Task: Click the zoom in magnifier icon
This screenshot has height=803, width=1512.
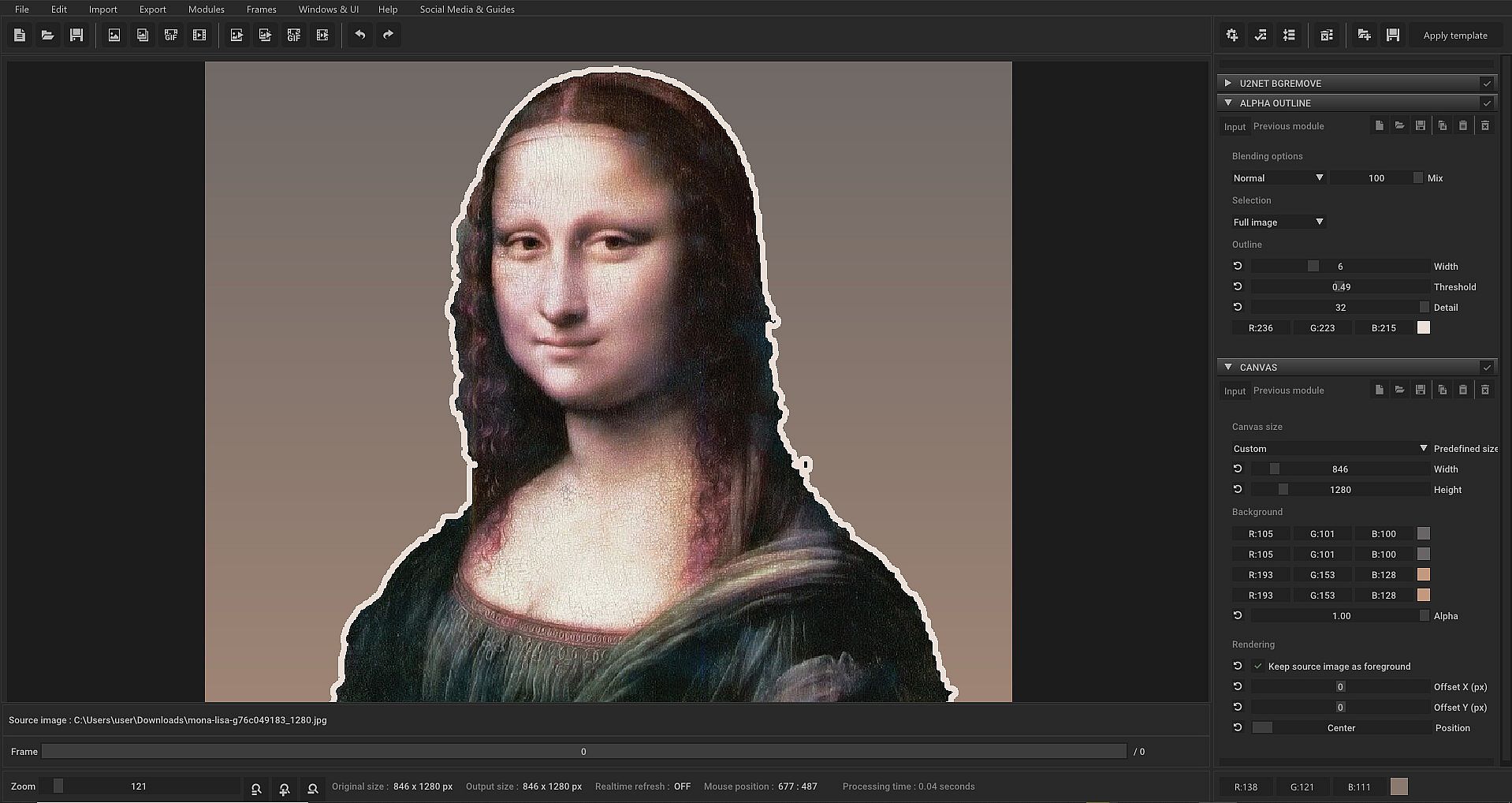Action: pos(285,789)
